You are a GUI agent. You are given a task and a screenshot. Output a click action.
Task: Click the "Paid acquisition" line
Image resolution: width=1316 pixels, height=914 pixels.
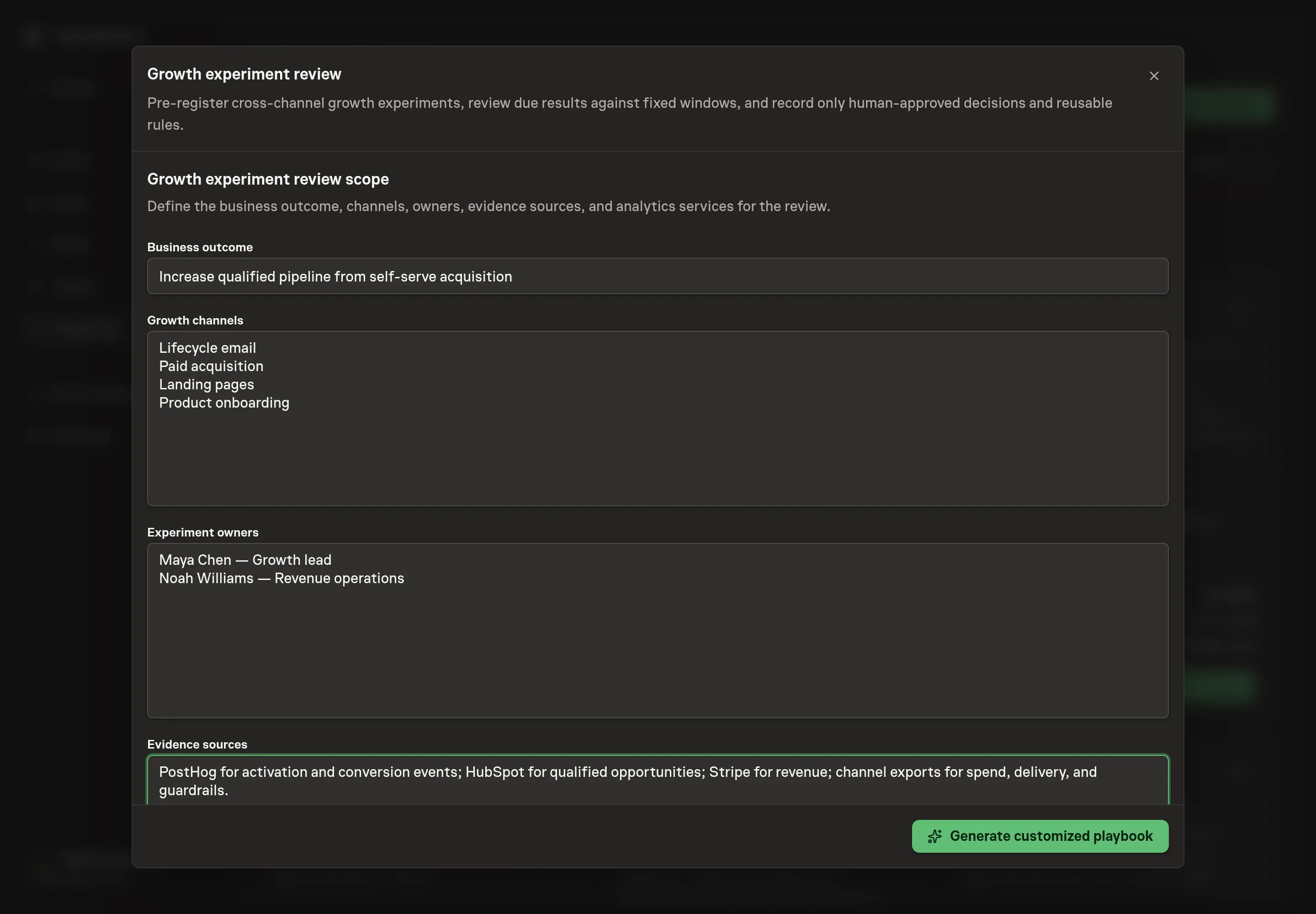pyautogui.click(x=211, y=366)
